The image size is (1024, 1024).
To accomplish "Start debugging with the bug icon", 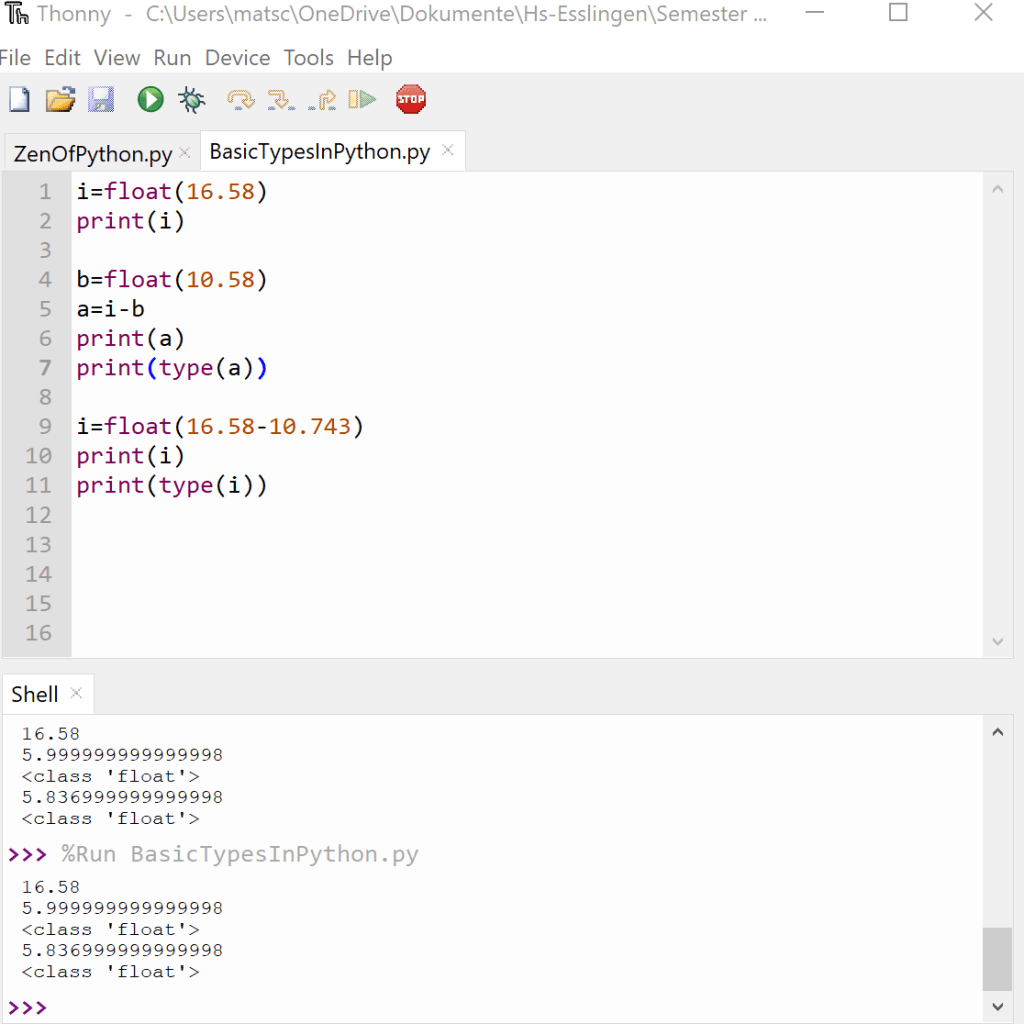I will pos(191,99).
